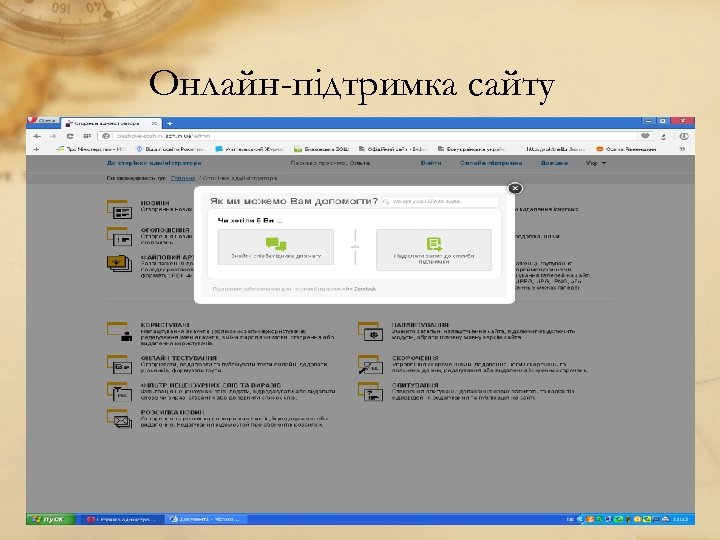720x540 pixels.
Task: Open the Довідка help link
Action: [554, 163]
